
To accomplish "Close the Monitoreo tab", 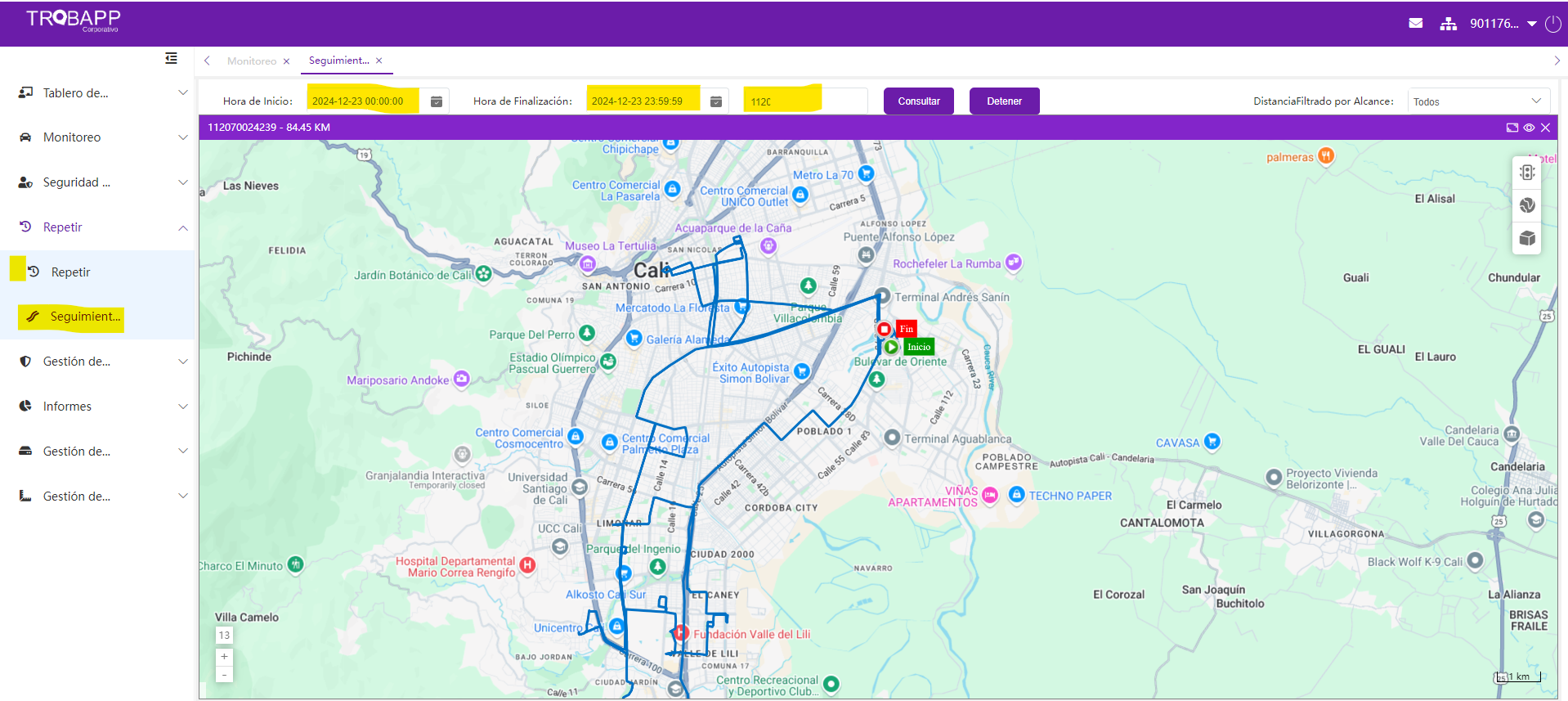I will coord(286,61).
